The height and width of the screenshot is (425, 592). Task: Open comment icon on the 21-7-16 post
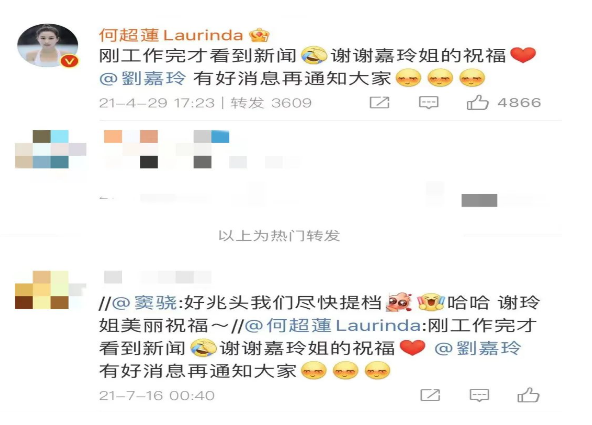point(479,395)
